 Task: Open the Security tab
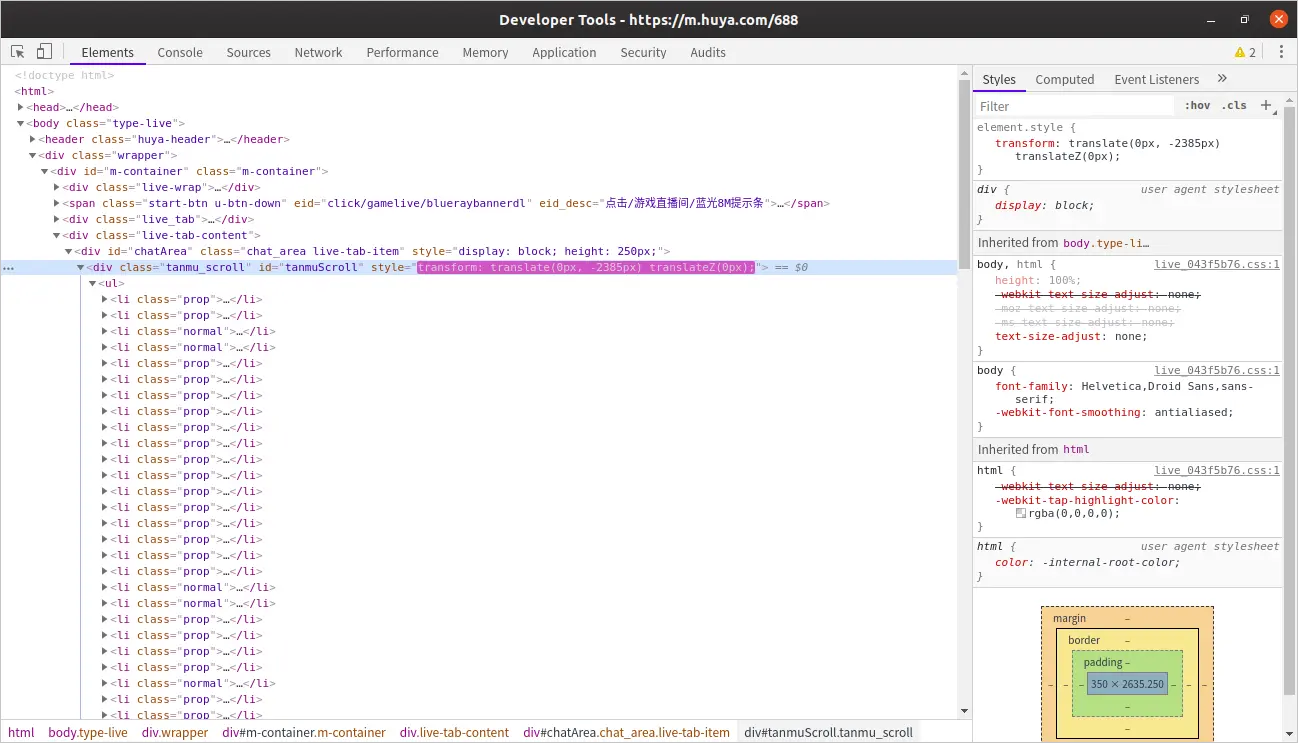click(x=643, y=52)
